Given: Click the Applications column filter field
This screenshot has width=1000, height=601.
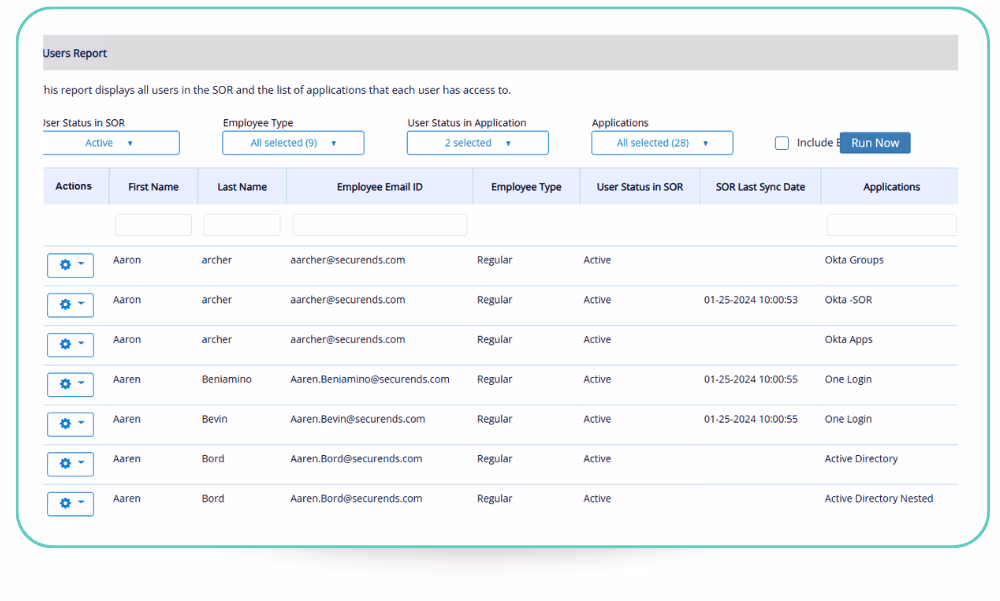Looking at the screenshot, I should (891, 225).
